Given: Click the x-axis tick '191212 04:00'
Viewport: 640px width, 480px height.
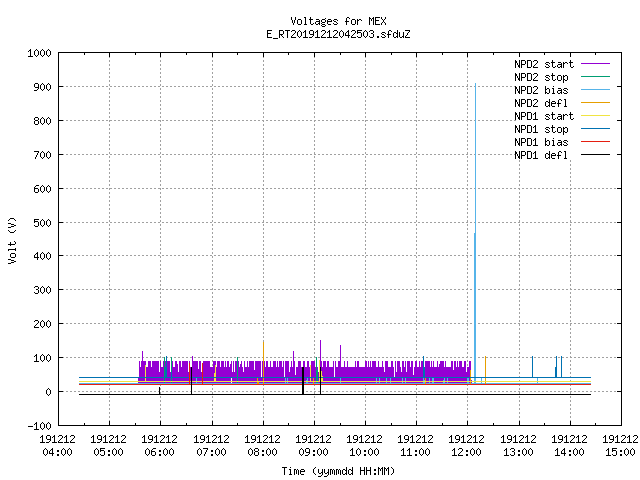Looking at the screenshot, I should coord(58,446).
